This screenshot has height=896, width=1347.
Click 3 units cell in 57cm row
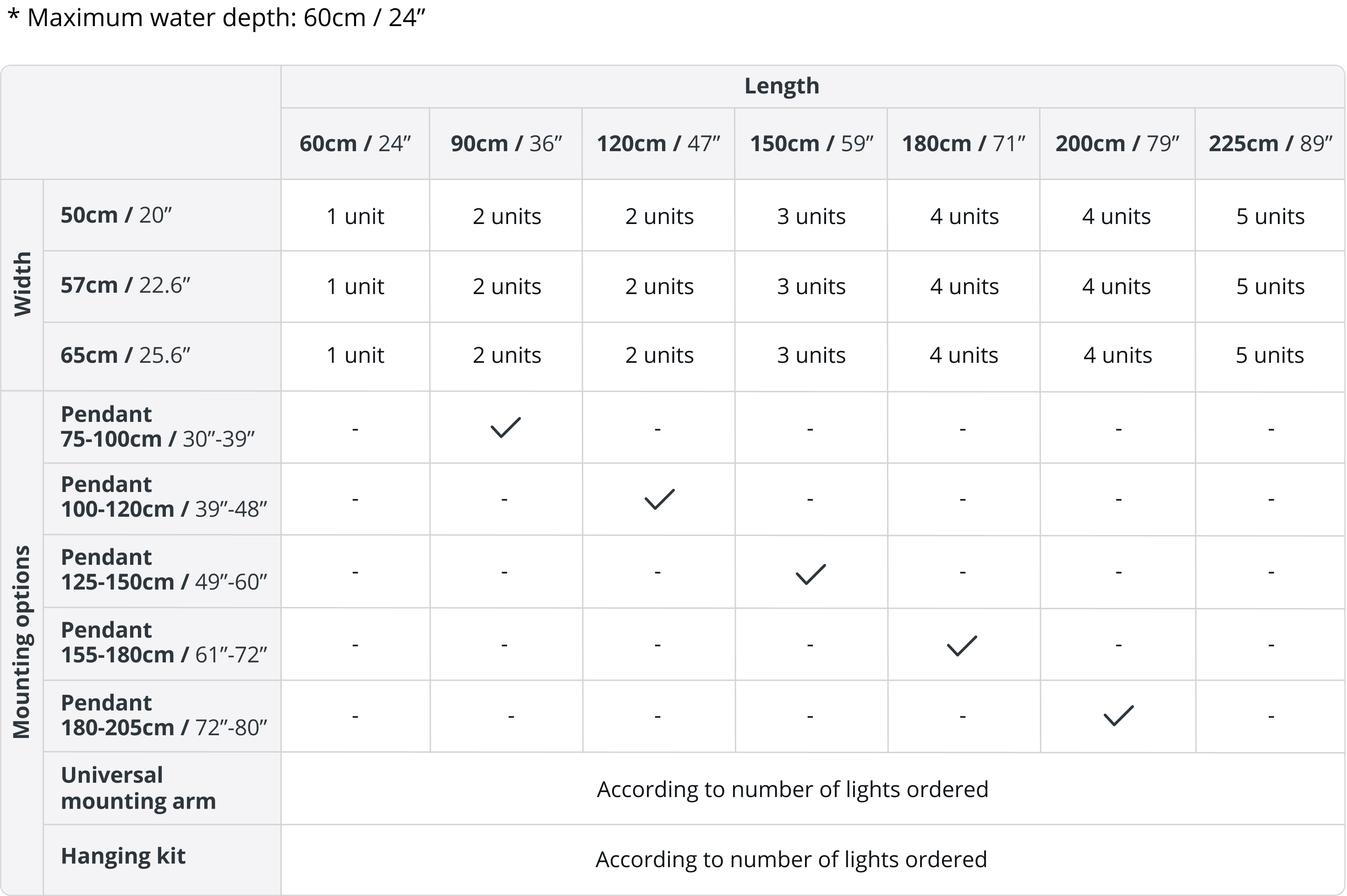coord(810,286)
